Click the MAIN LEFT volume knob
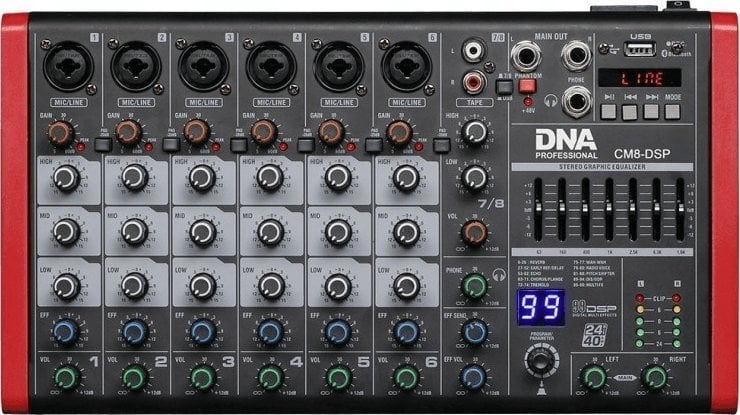The image size is (740, 415). coord(594,377)
